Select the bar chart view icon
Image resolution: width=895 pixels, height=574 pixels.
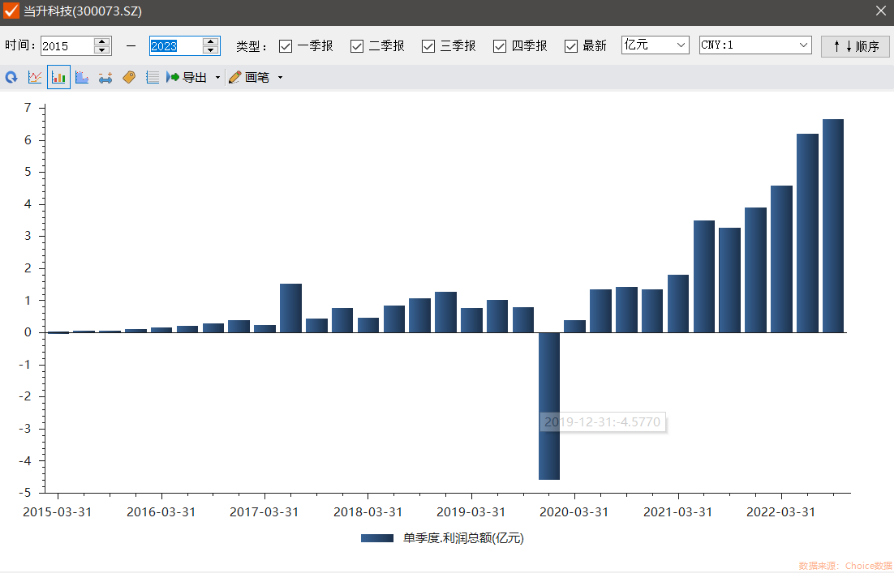click(59, 77)
